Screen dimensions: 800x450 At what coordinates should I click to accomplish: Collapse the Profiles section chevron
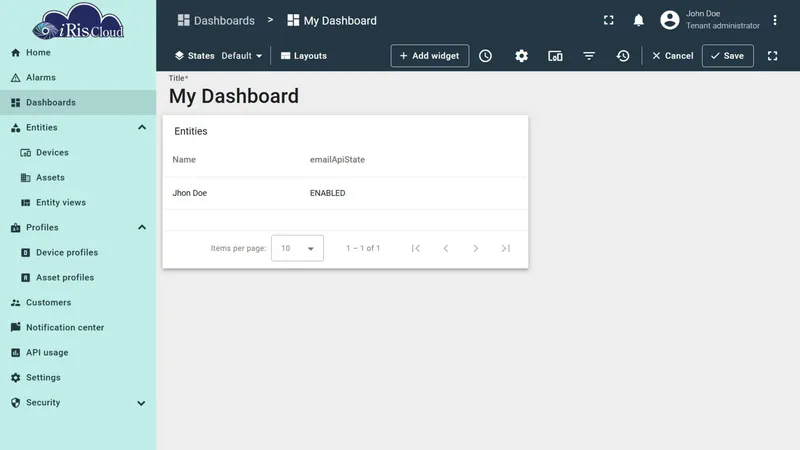click(x=142, y=228)
